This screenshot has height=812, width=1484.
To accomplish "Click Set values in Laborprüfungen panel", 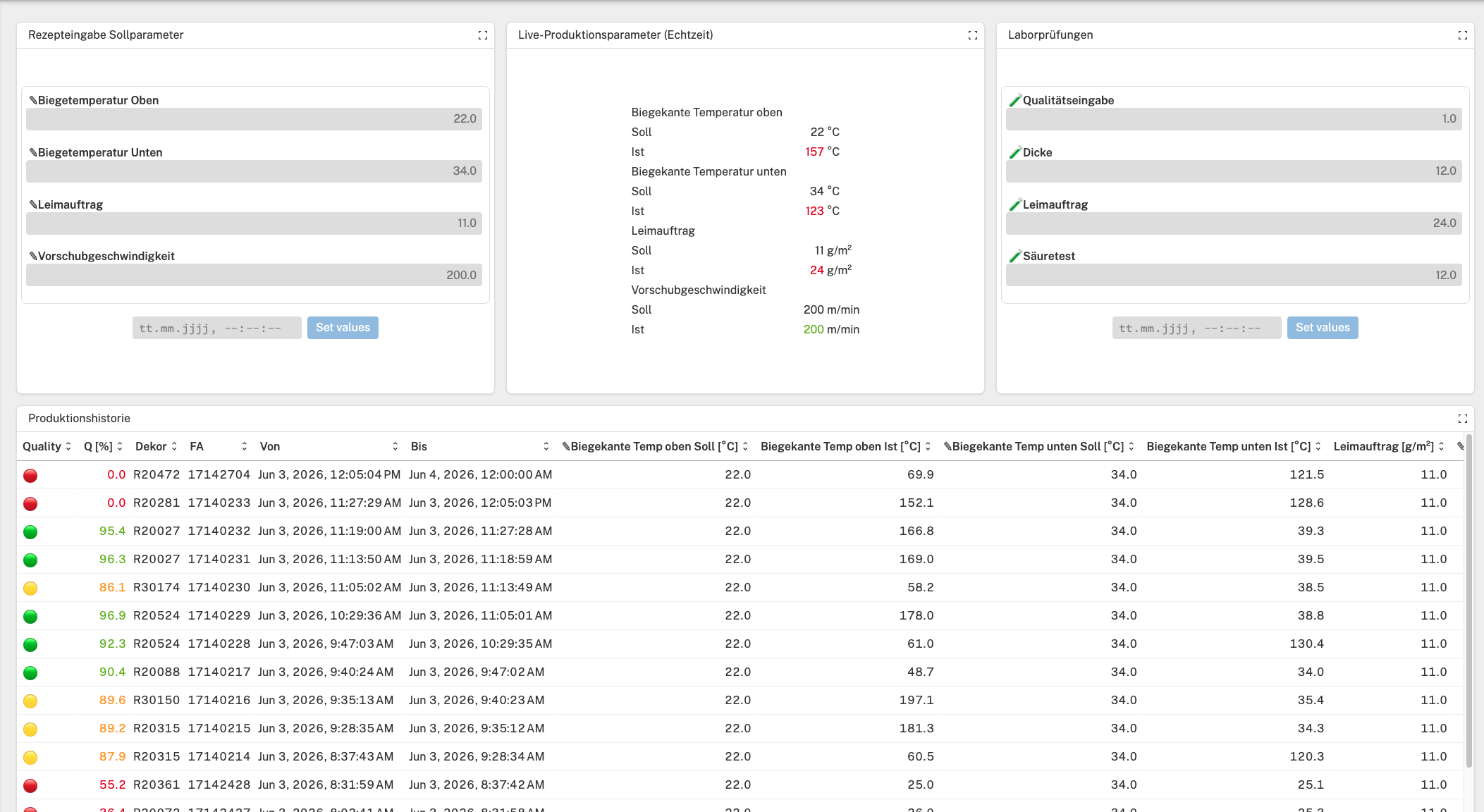I will (1323, 328).
